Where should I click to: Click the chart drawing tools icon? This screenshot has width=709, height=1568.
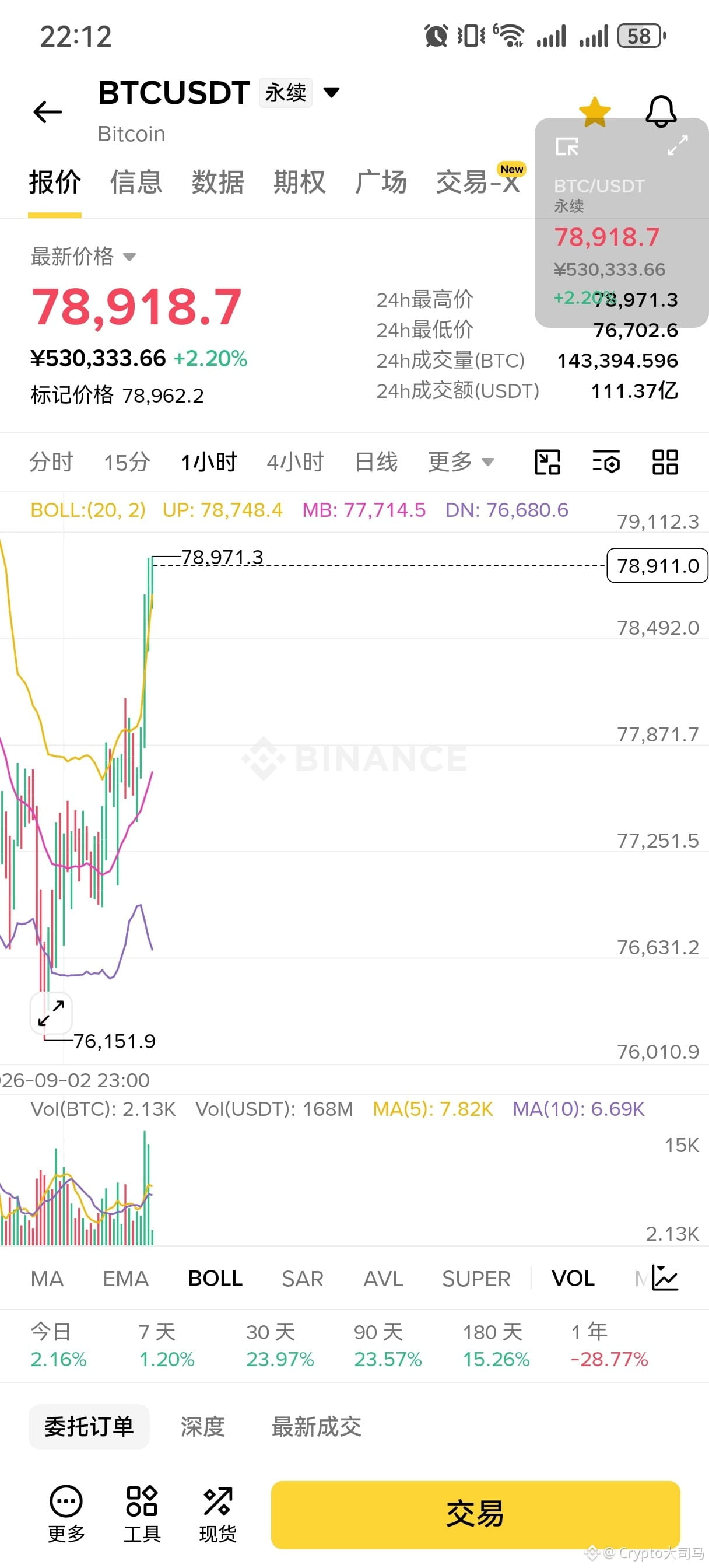[x=547, y=462]
